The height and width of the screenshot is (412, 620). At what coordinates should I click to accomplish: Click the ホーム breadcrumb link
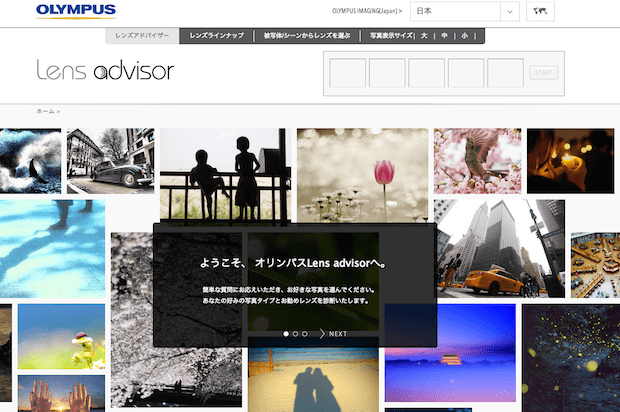(x=45, y=111)
